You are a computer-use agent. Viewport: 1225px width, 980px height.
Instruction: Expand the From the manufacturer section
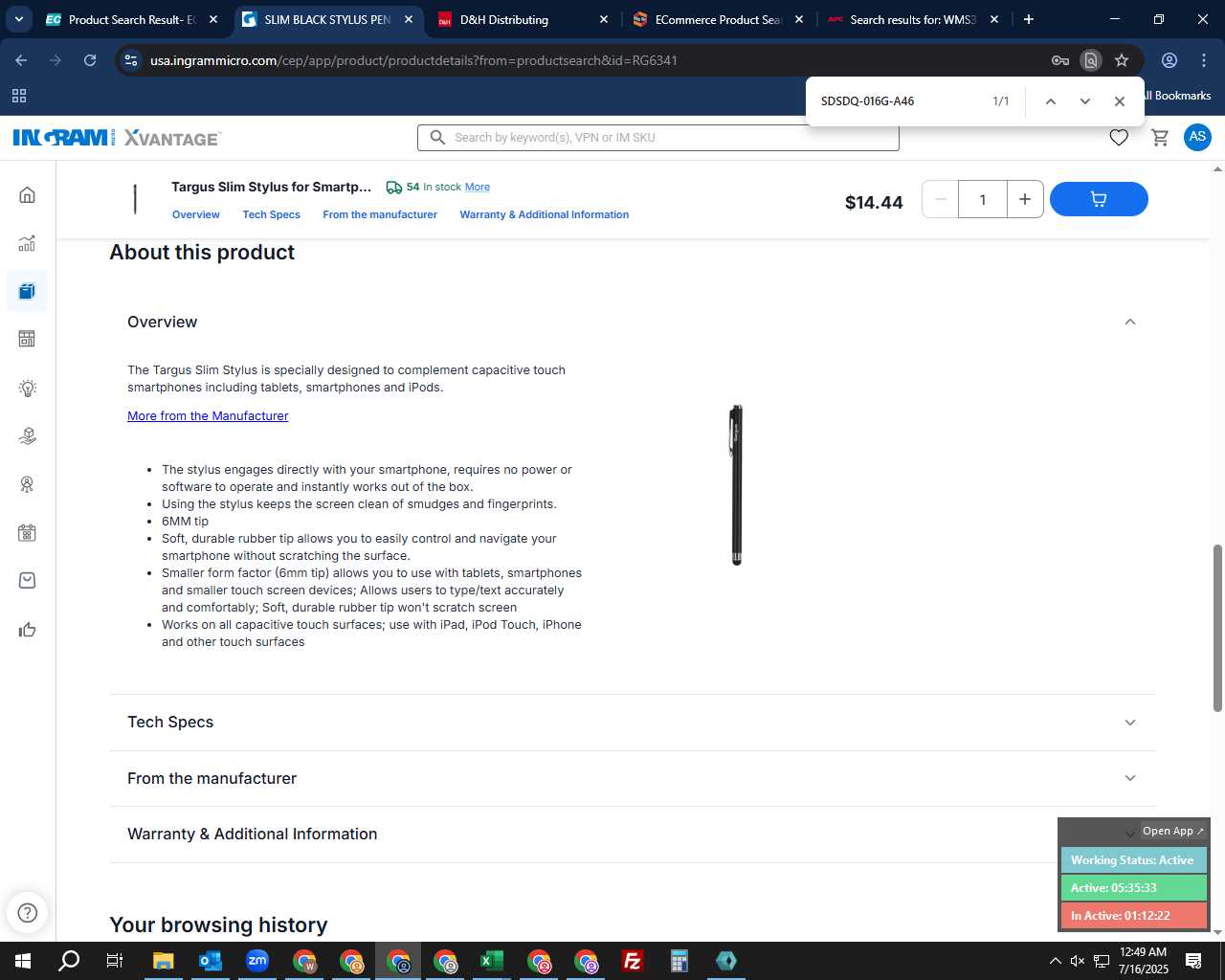[632, 778]
